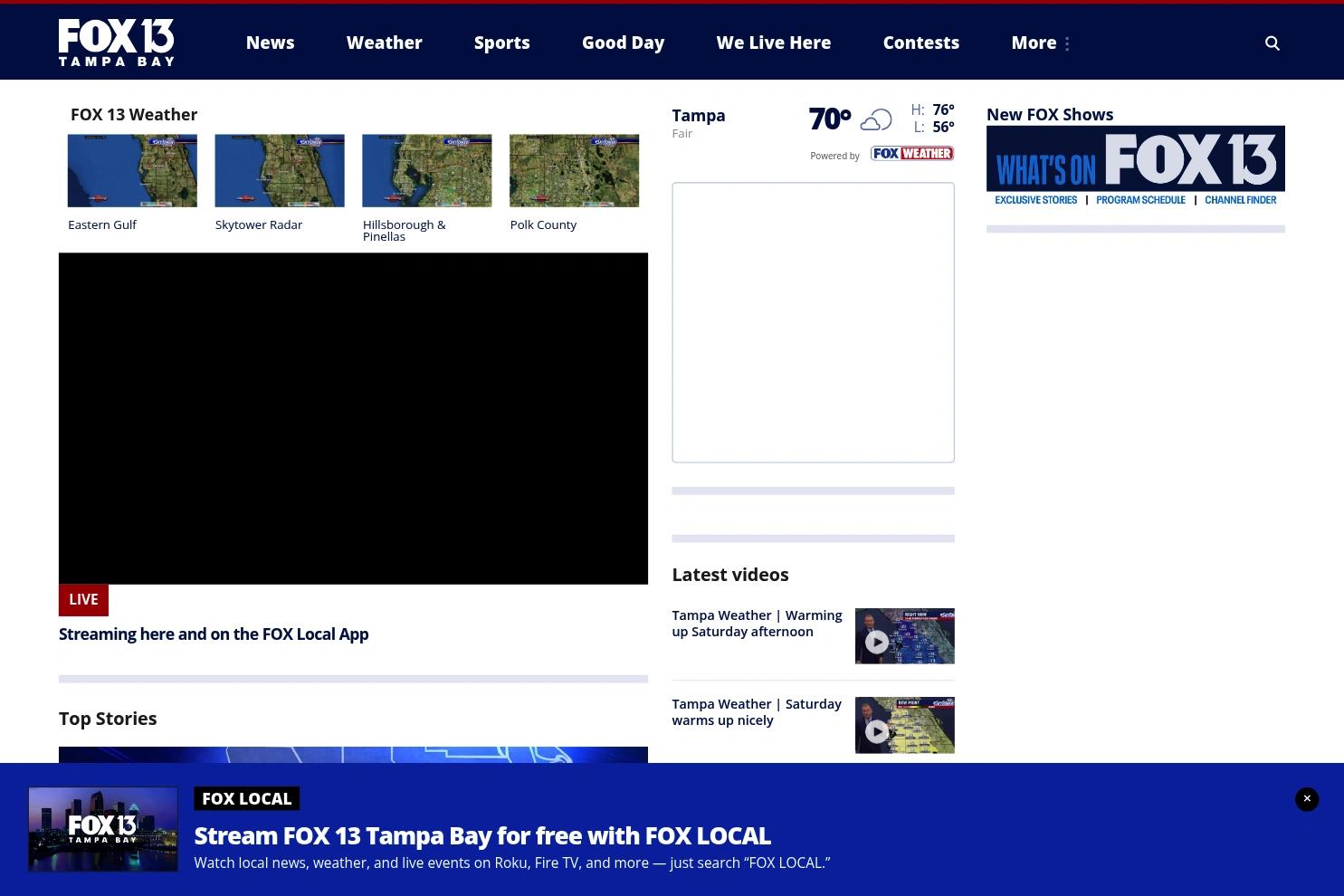Screen dimensions: 1344x896
Task: Click the Skytower Radar link
Action: point(259,224)
